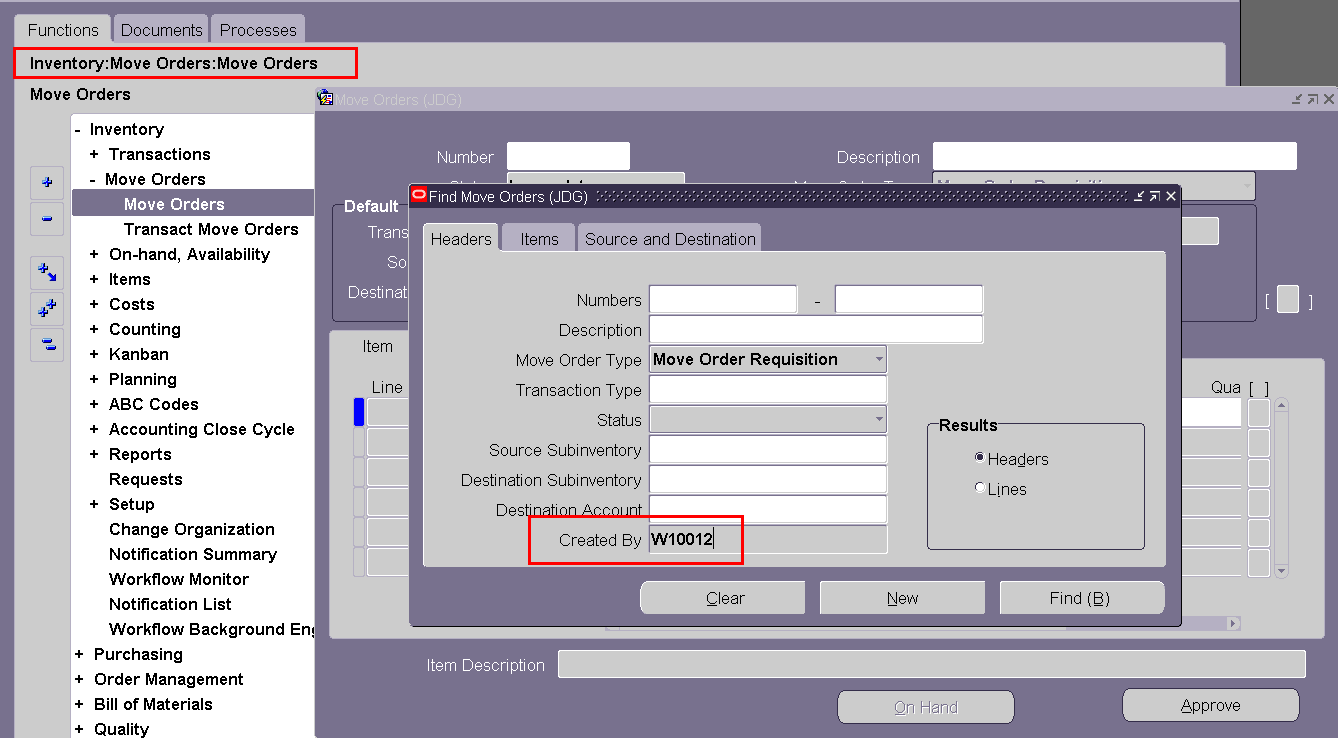Select Transact Move Orders in the navigator tree
Viewport: 1338px width, 738px height.
click(212, 229)
